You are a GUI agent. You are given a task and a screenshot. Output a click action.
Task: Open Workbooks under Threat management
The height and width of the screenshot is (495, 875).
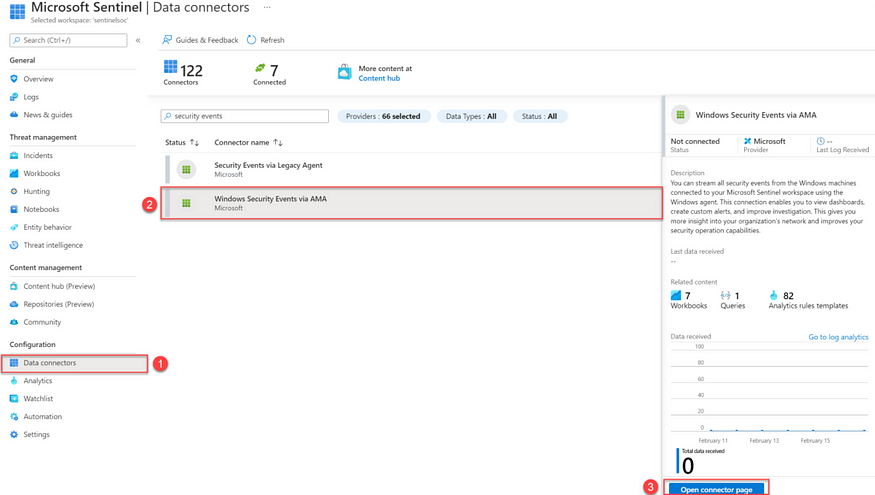pyautogui.click(x=41, y=174)
